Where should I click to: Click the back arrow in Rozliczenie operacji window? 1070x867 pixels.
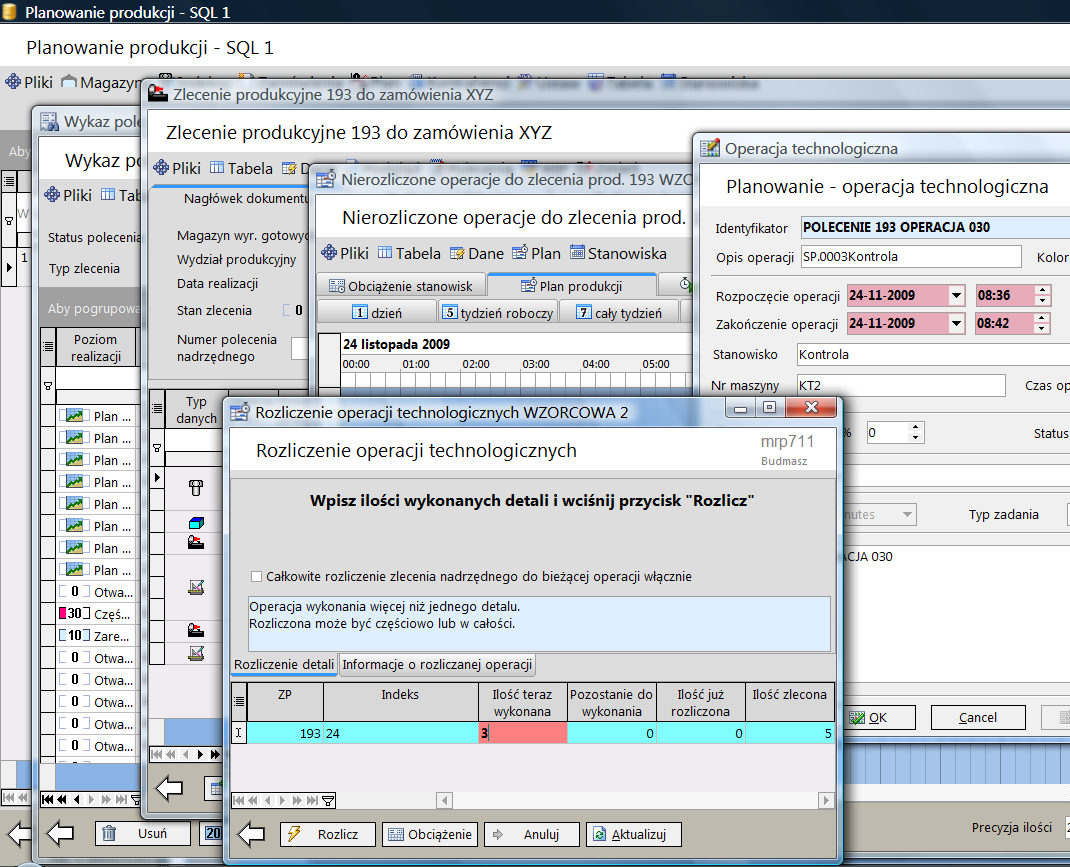250,834
